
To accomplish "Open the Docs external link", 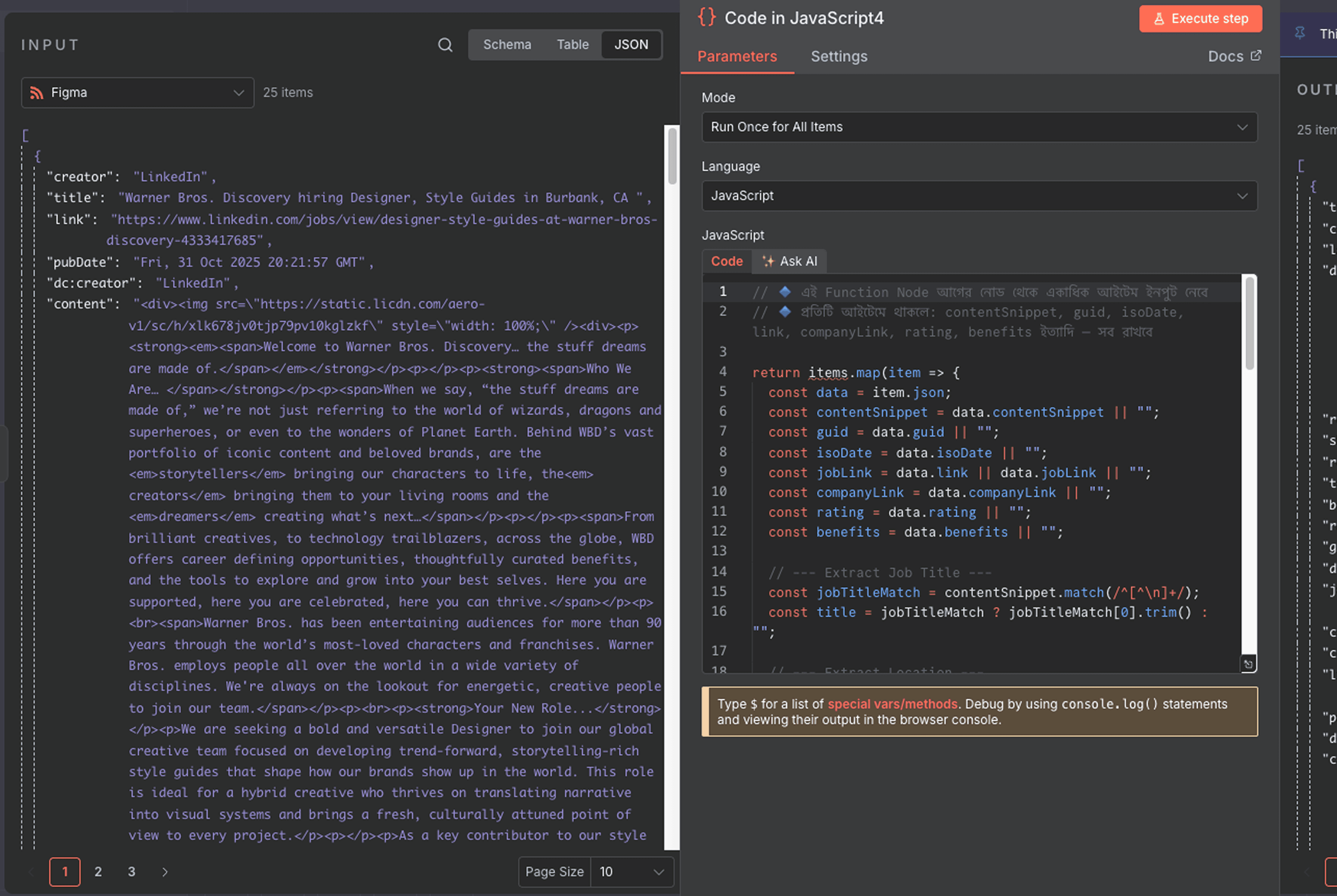I will tap(1234, 56).
